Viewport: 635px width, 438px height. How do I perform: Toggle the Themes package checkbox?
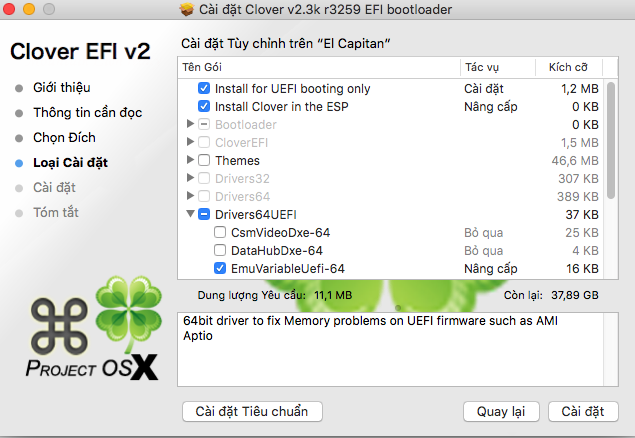click(x=204, y=160)
